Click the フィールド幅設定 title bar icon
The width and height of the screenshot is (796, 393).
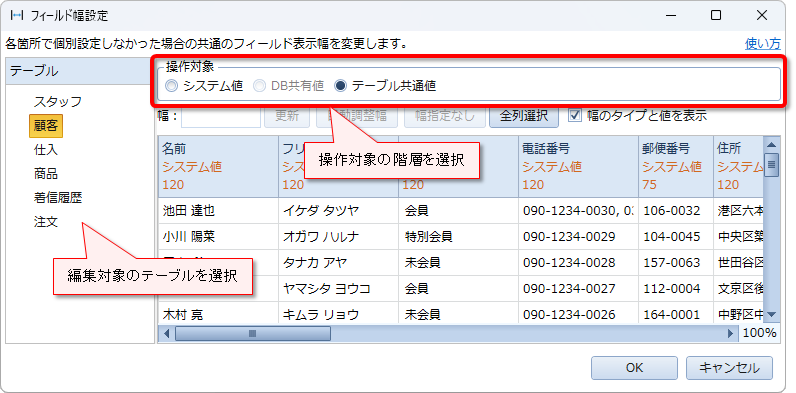pos(17,15)
